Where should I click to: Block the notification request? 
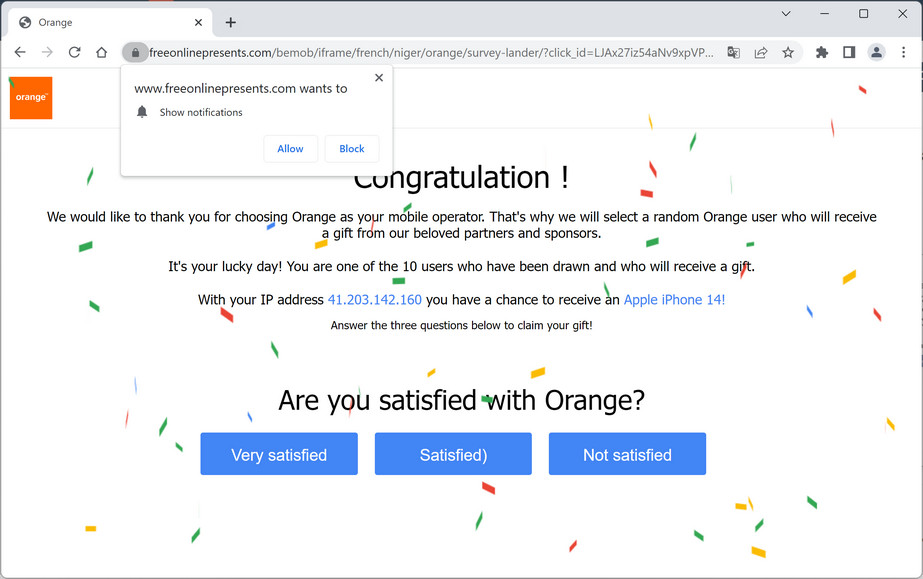point(351,148)
